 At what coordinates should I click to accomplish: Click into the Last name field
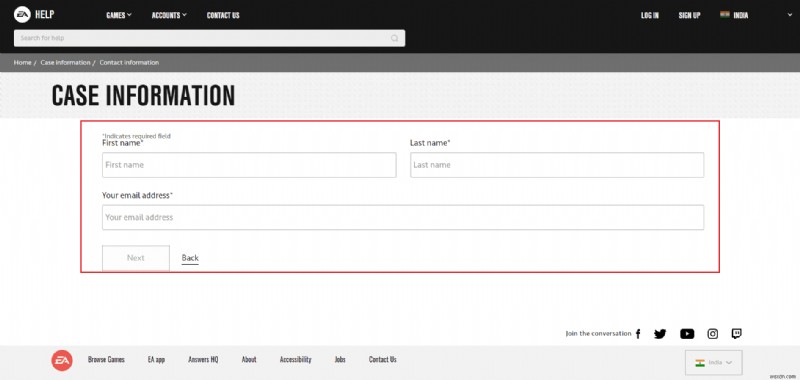click(557, 165)
